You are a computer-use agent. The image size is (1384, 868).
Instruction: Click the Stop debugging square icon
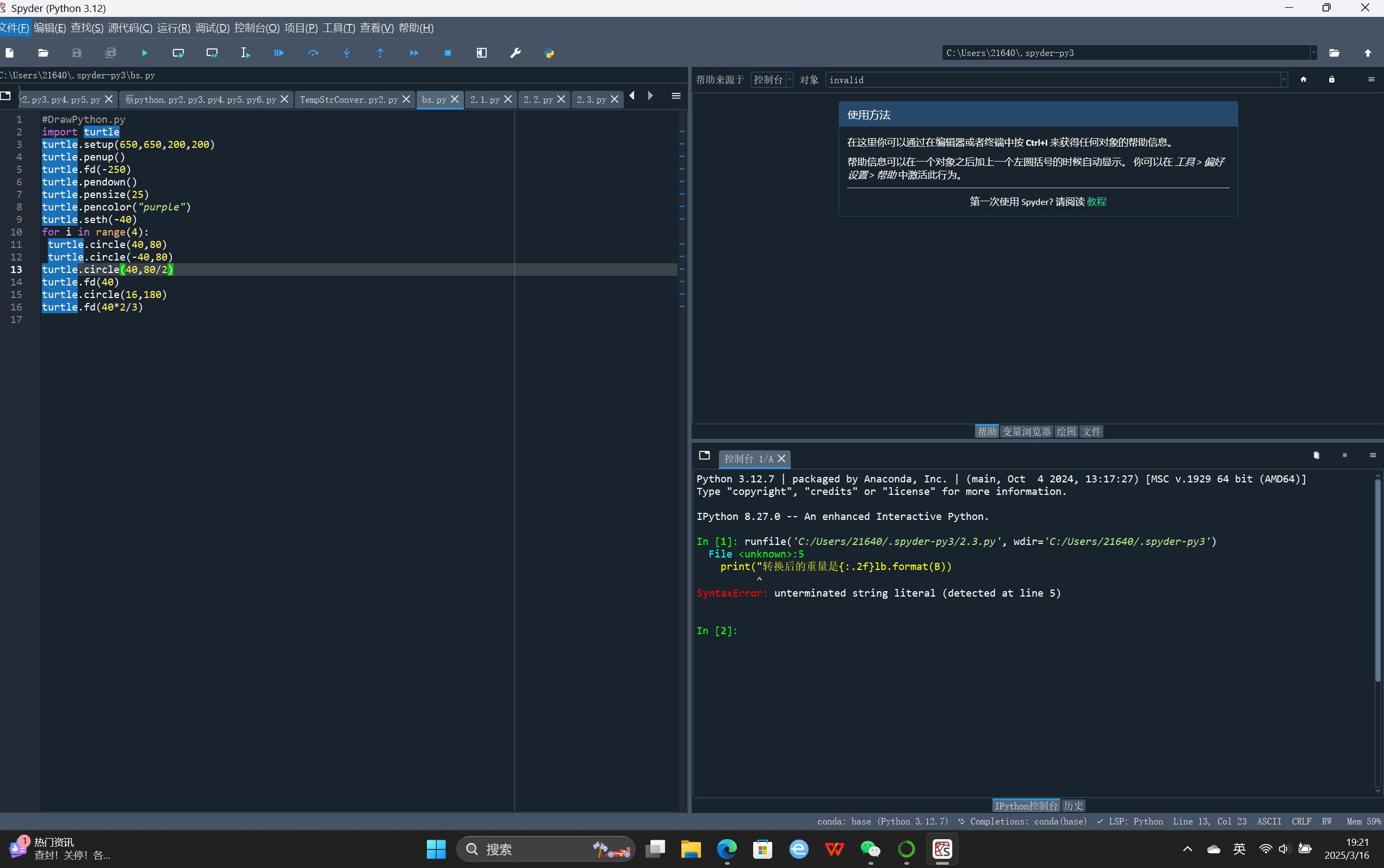(448, 53)
